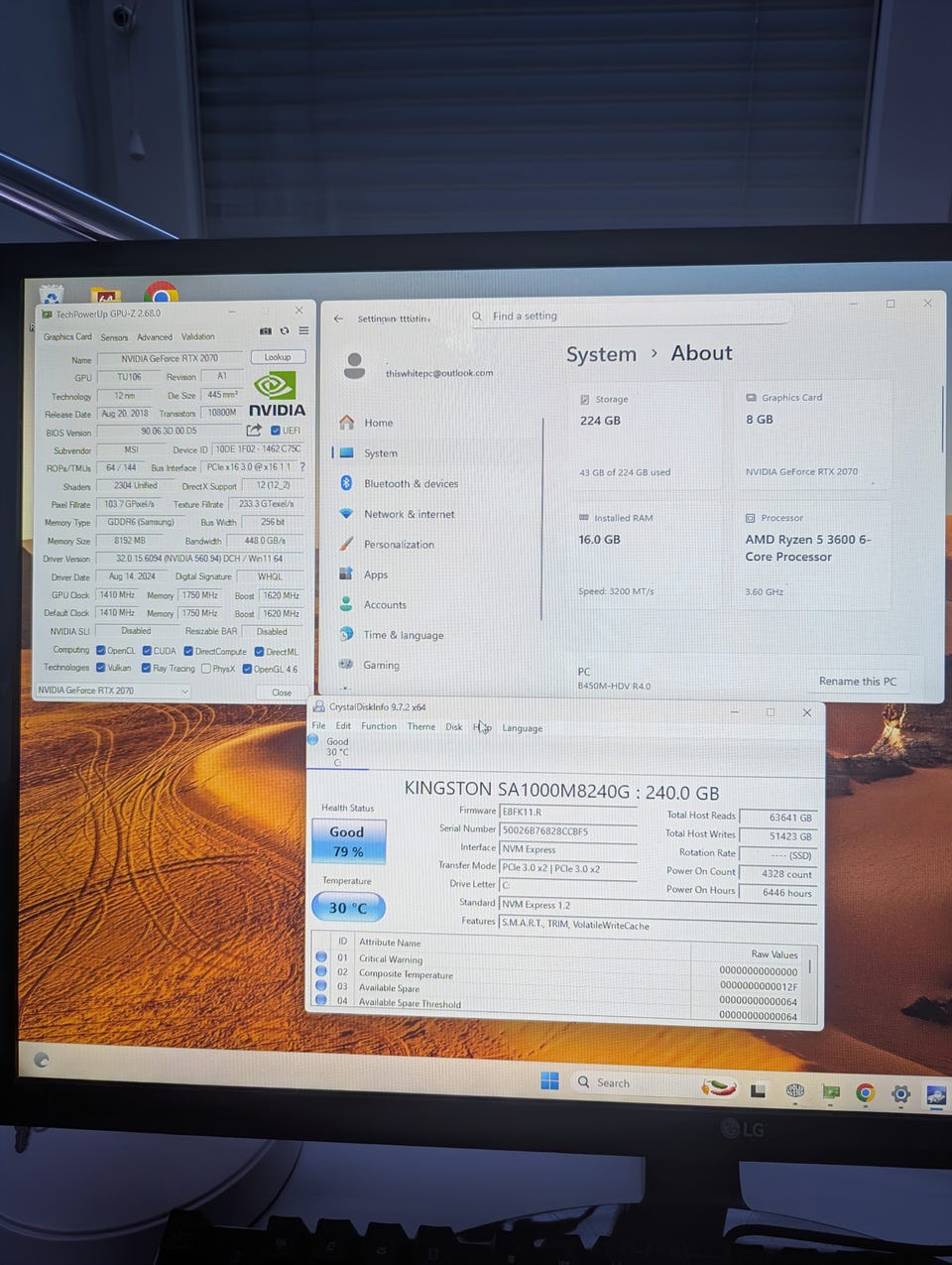Open Settings gear on the taskbar

point(900,1094)
